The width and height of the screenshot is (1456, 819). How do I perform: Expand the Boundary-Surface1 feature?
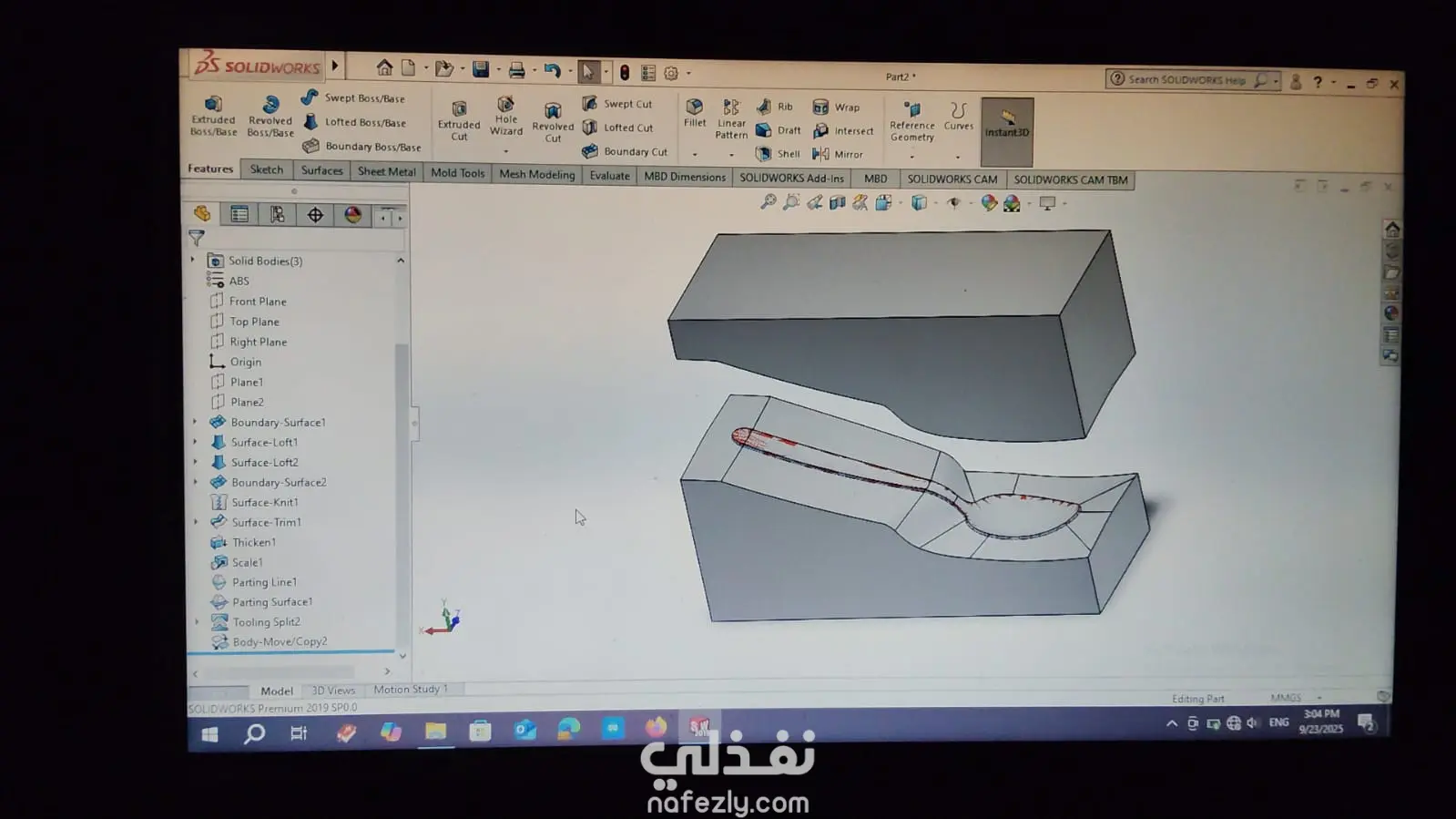[x=195, y=422]
